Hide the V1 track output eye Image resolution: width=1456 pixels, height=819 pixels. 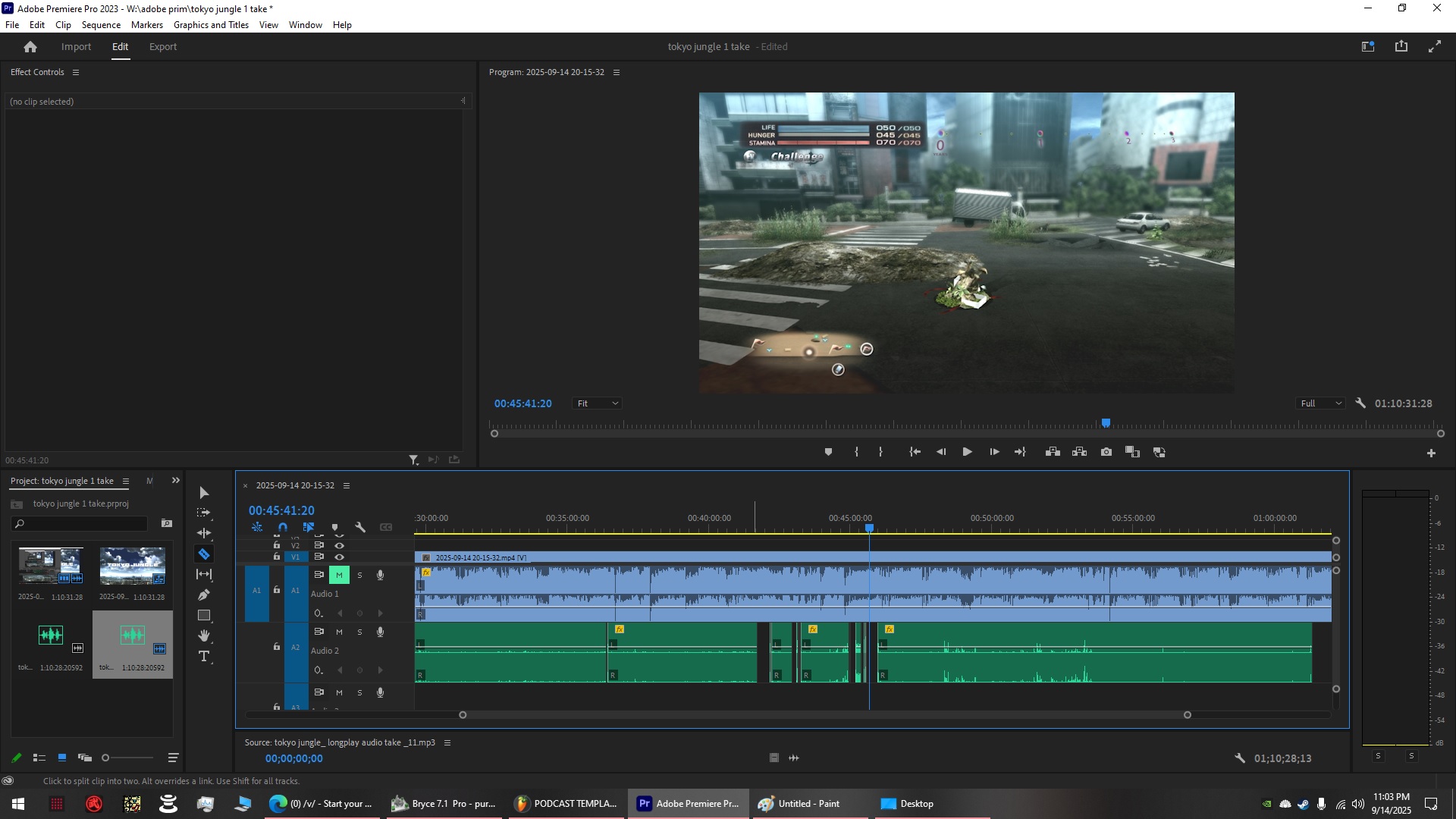(x=339, y=557)
